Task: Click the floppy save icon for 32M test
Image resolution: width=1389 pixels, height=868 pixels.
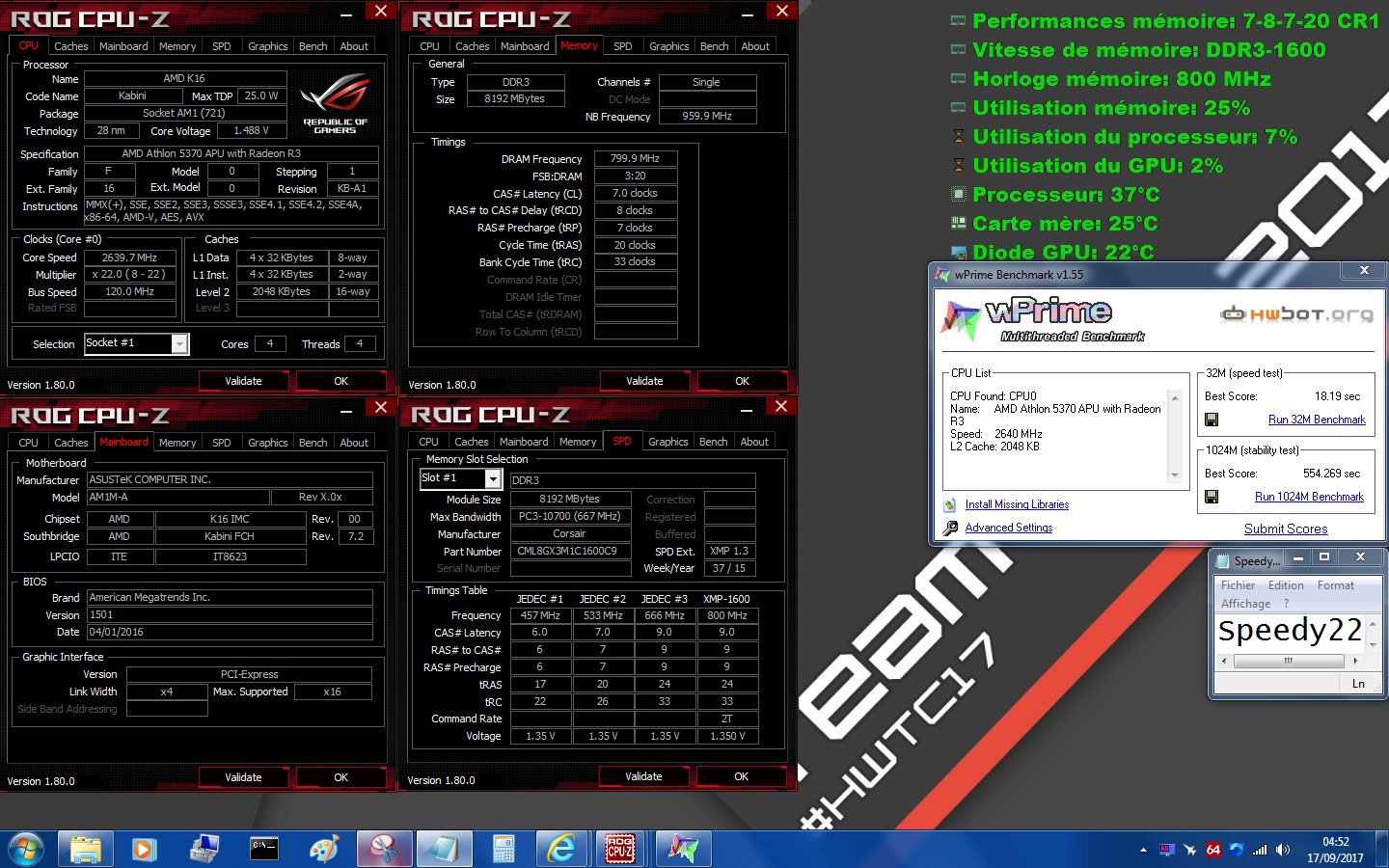Action: [1212, 420]
